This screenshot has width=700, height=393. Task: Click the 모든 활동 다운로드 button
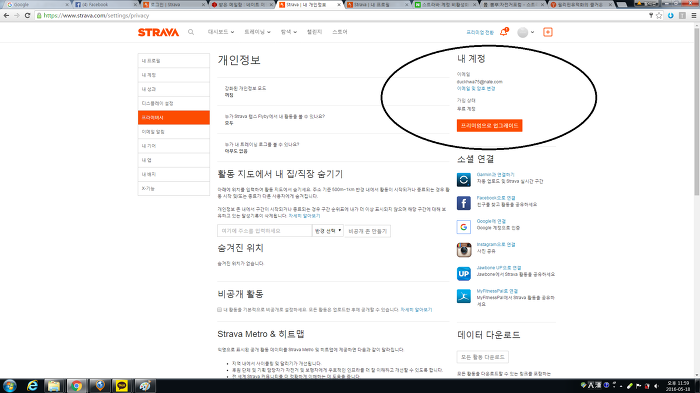[483, 357]
